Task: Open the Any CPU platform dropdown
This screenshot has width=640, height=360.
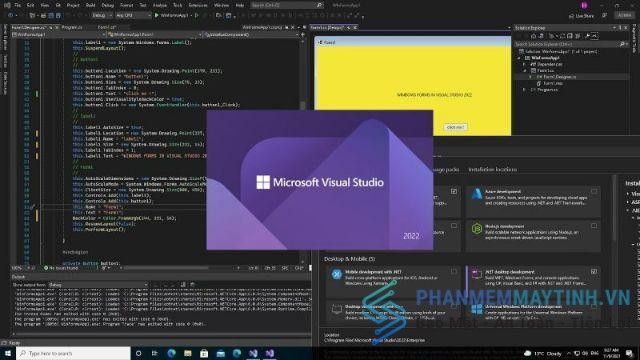Action: 133,16
